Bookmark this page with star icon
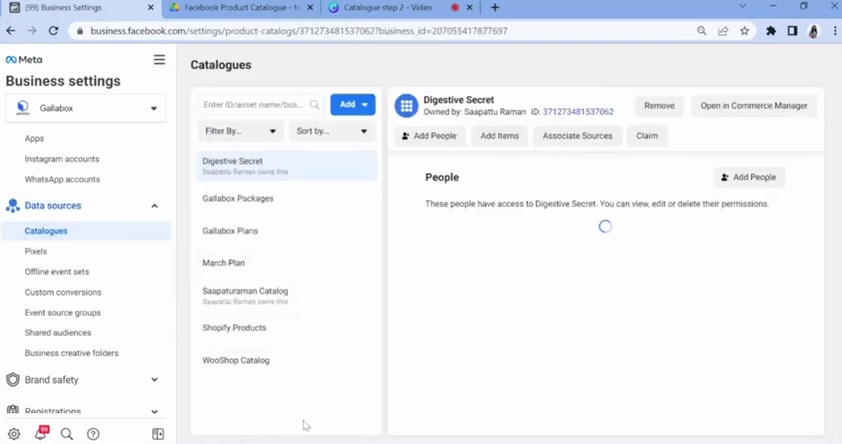This screenshot has height=444, width=842. (x=744, y=31)
